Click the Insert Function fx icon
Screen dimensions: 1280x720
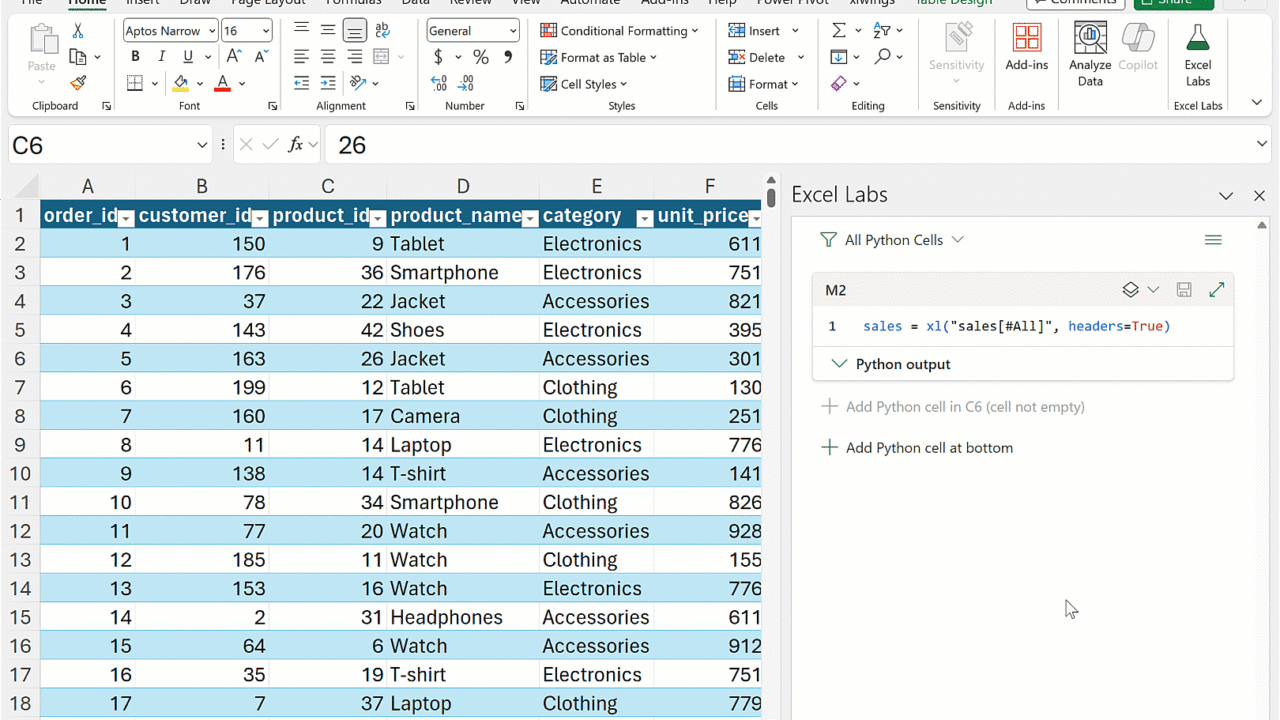(x=295, y=145)
